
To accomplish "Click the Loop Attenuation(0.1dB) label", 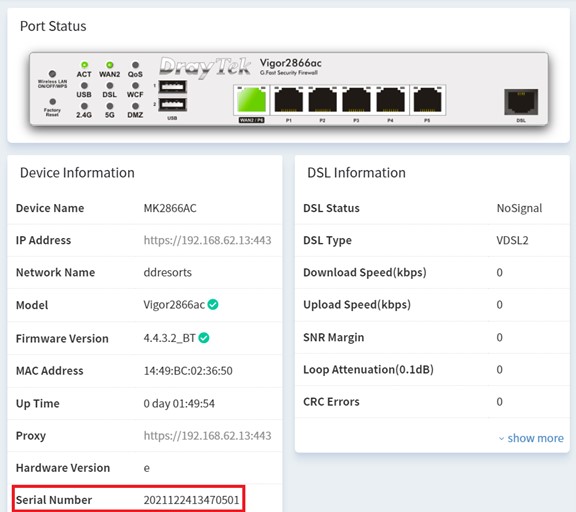I will (x=368, y=369).
